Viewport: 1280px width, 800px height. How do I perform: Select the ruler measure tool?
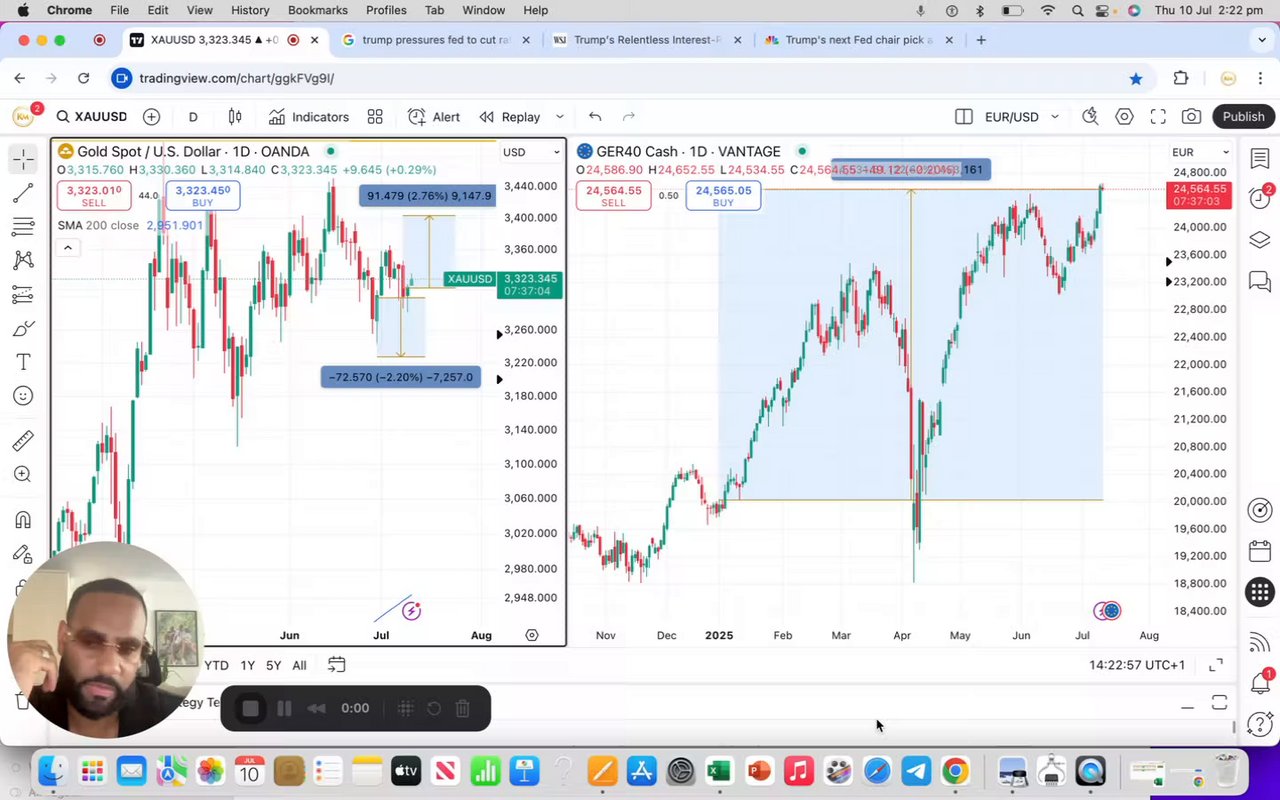(x=23, y=440)
